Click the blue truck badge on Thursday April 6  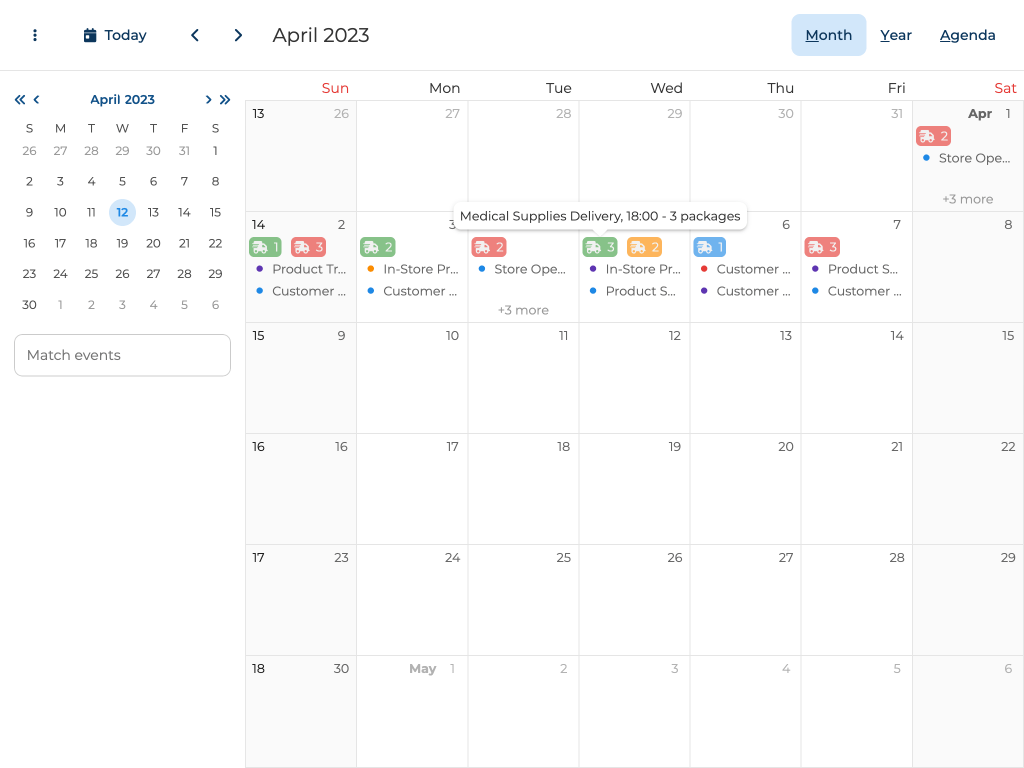(709, 247)
